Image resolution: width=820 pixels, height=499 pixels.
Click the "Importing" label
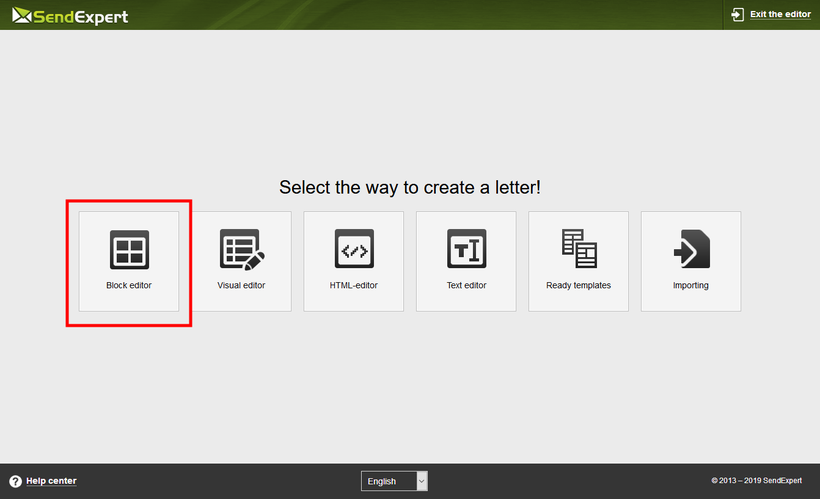pyautogui.click(x=691, y=285)
